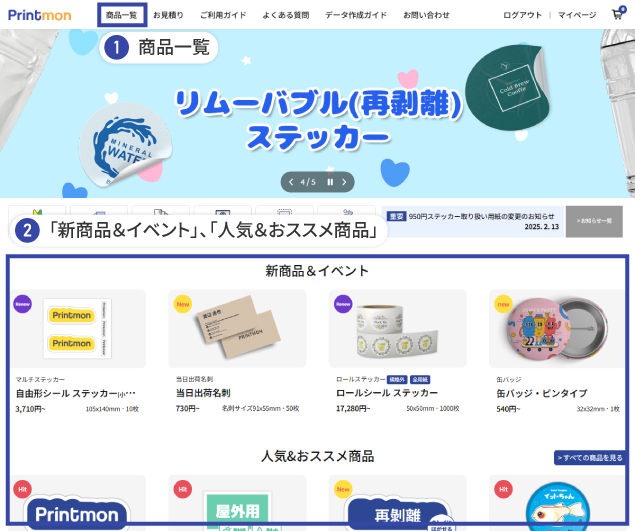
Task: Click すべての商品を見る button
Action: click(x=590, y=458)
